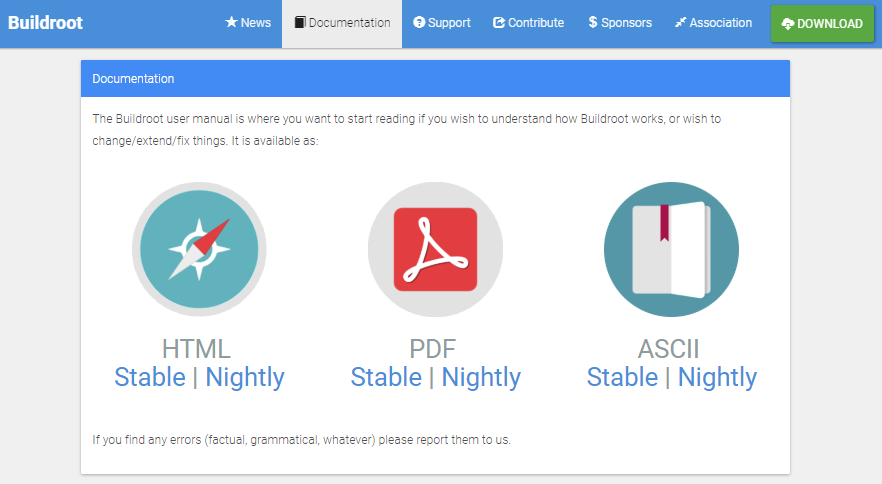Image resolution: width=882 pixels, height=484 pixels.
Task: Click the dollar sign Sponsors icon
Action: pyautogui.click(x=593, y=23)
